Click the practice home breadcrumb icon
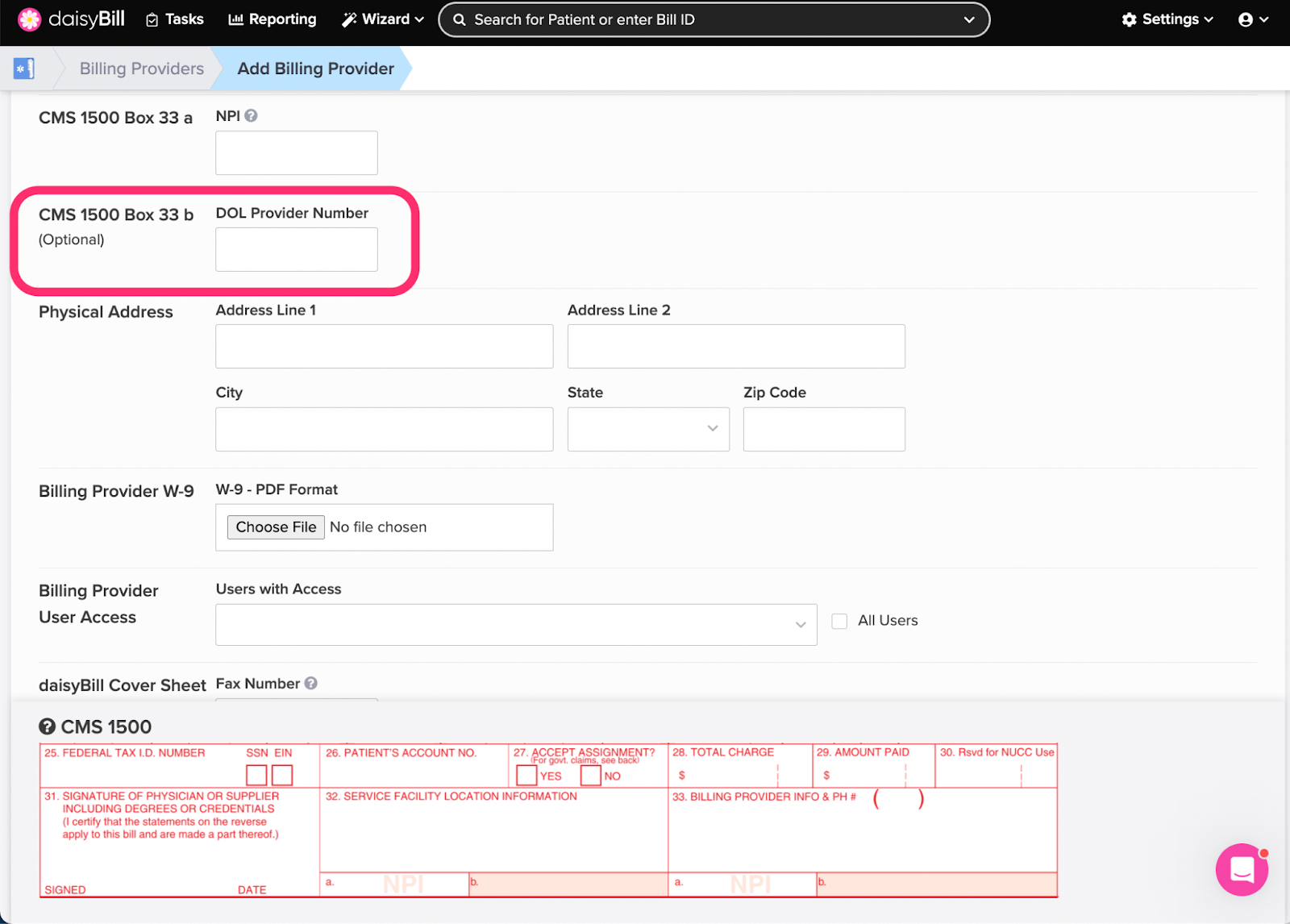The height and width of the screenshot is (924, 1290). (x=24, y=69)
